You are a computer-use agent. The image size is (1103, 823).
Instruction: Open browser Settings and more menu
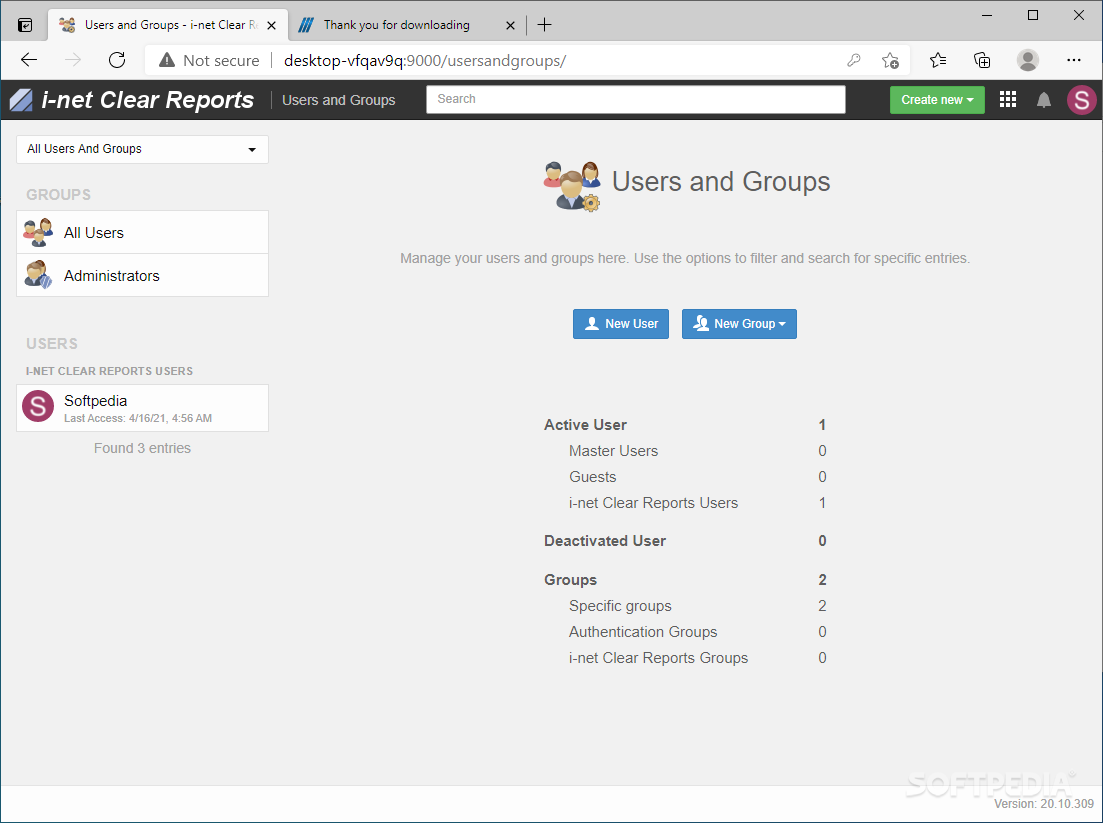pos(1073,60)
